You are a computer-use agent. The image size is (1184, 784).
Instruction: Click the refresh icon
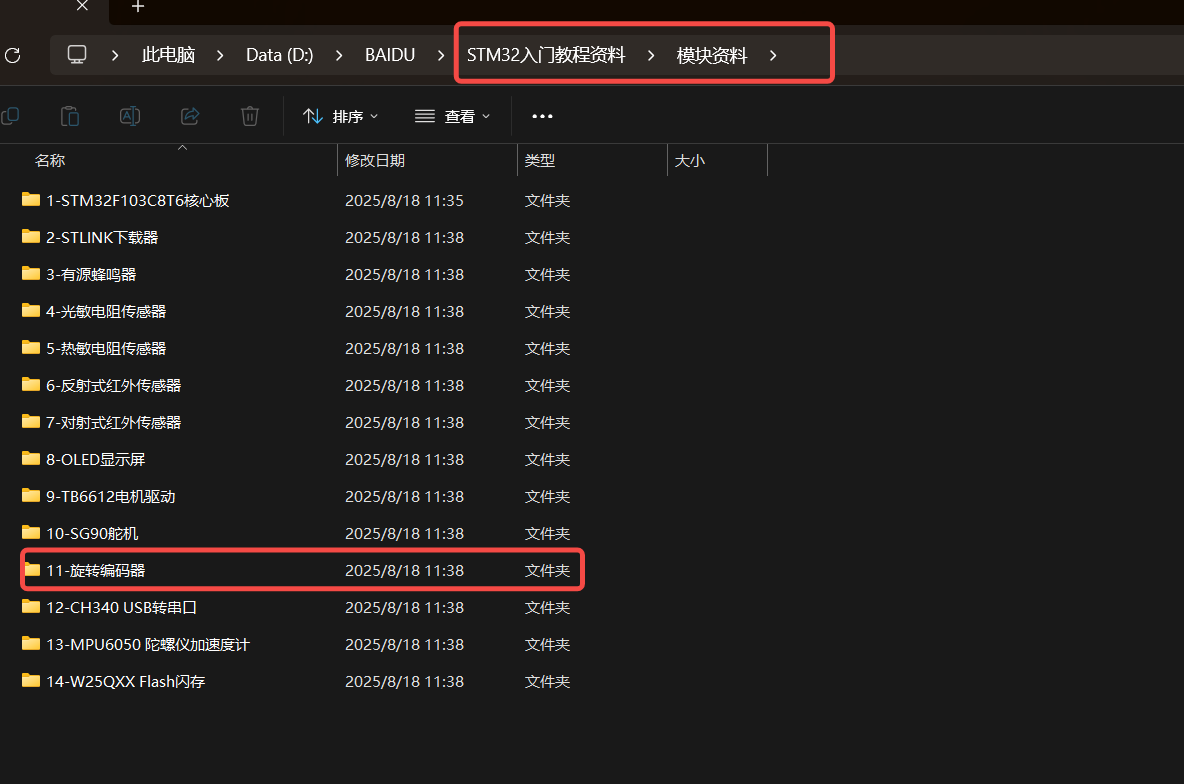click(12, 55)
